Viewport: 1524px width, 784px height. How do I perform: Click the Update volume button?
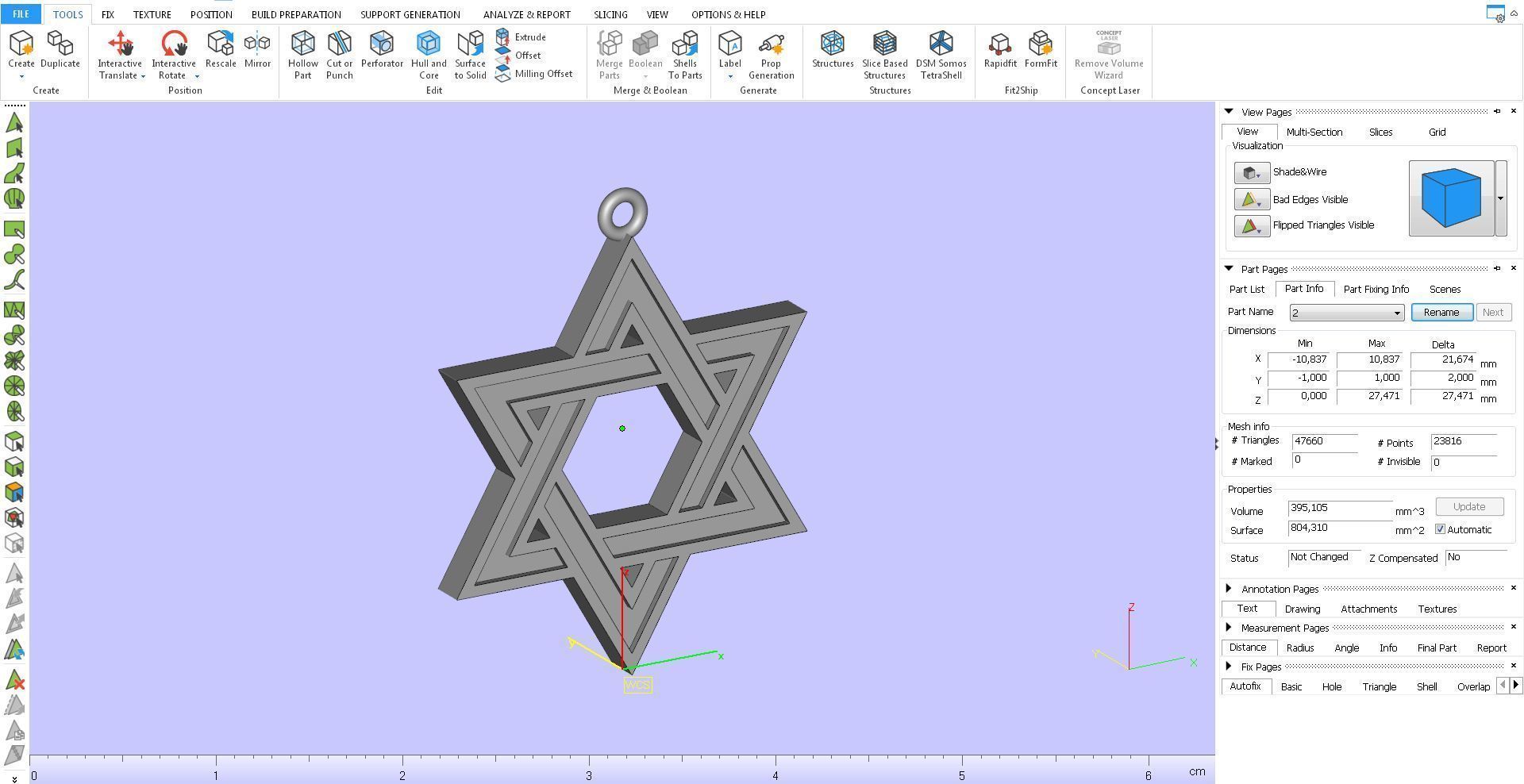click(1469, 507)
